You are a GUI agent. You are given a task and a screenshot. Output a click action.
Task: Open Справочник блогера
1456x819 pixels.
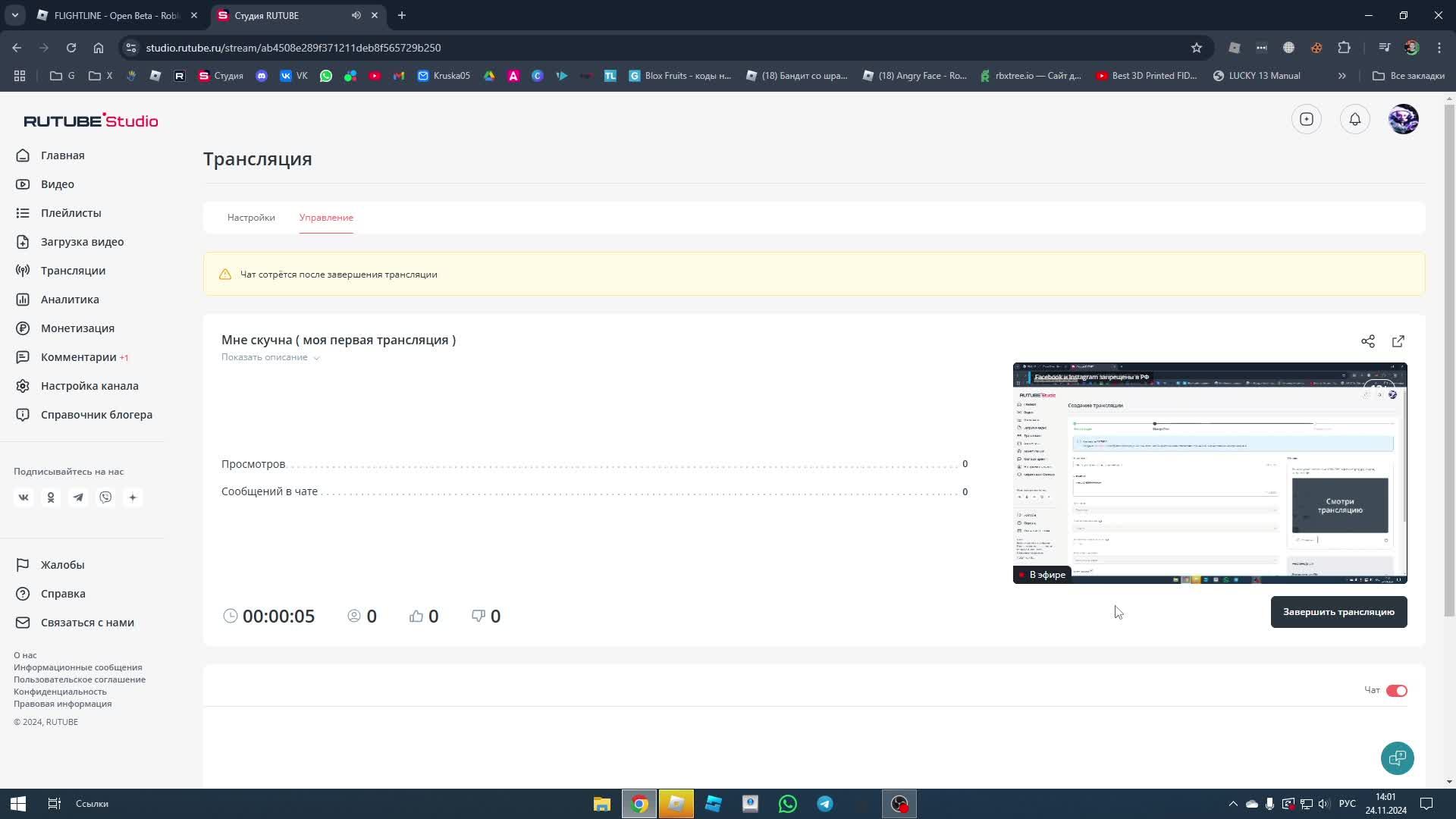[x=85, y=415]
